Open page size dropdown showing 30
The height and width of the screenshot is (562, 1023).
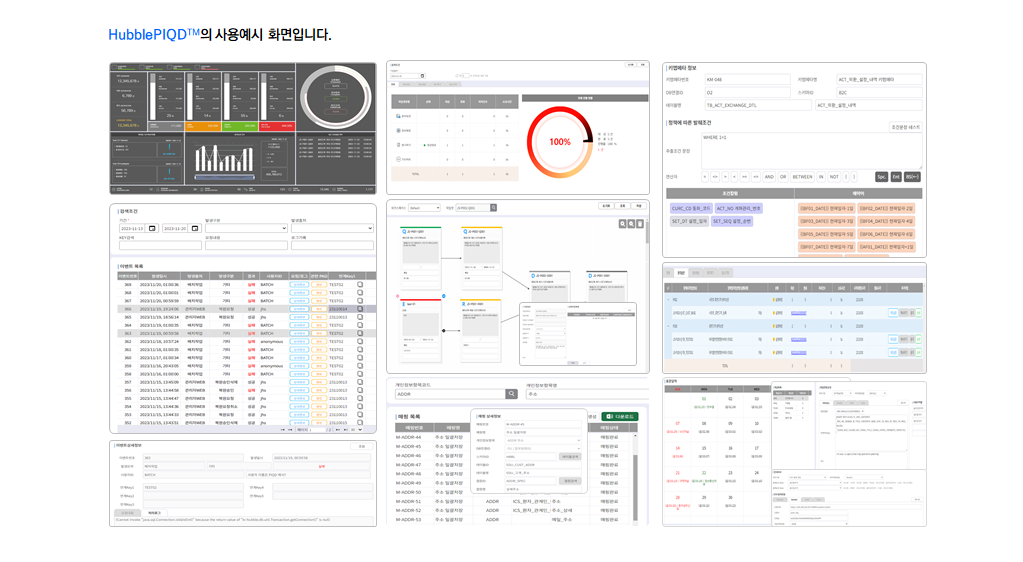356,429
